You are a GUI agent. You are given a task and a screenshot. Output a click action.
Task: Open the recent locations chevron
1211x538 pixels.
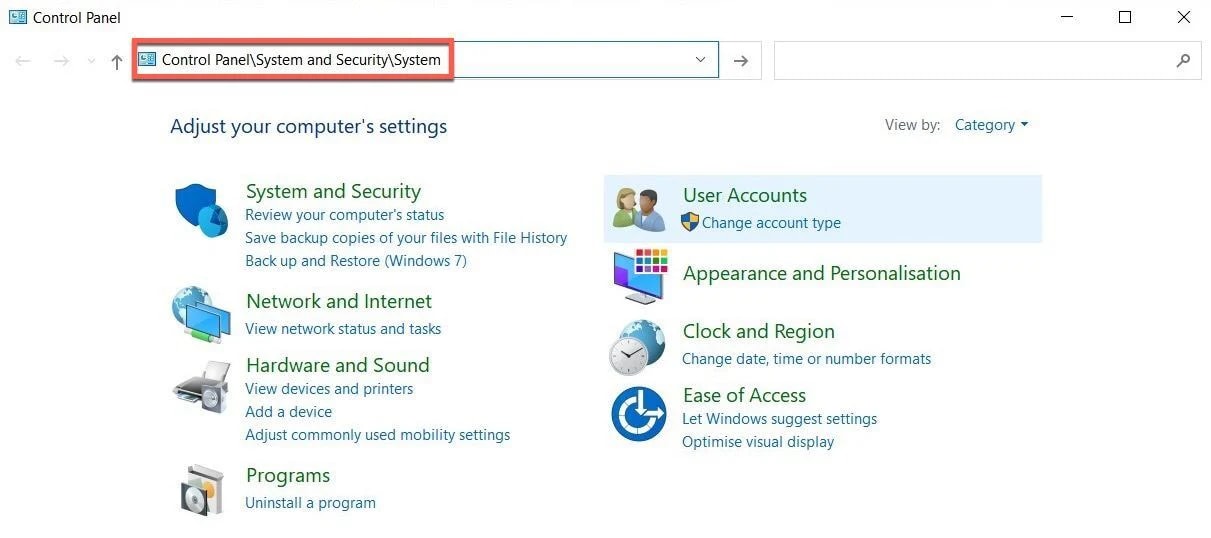[92, 62]
